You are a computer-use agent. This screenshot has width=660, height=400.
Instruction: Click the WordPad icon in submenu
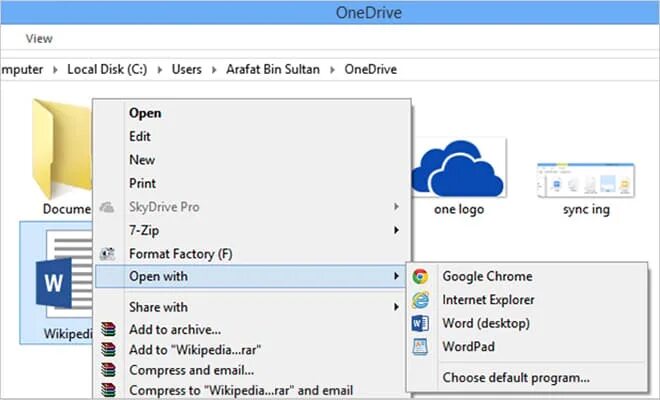pyautogui.click(x=420, y=347)
